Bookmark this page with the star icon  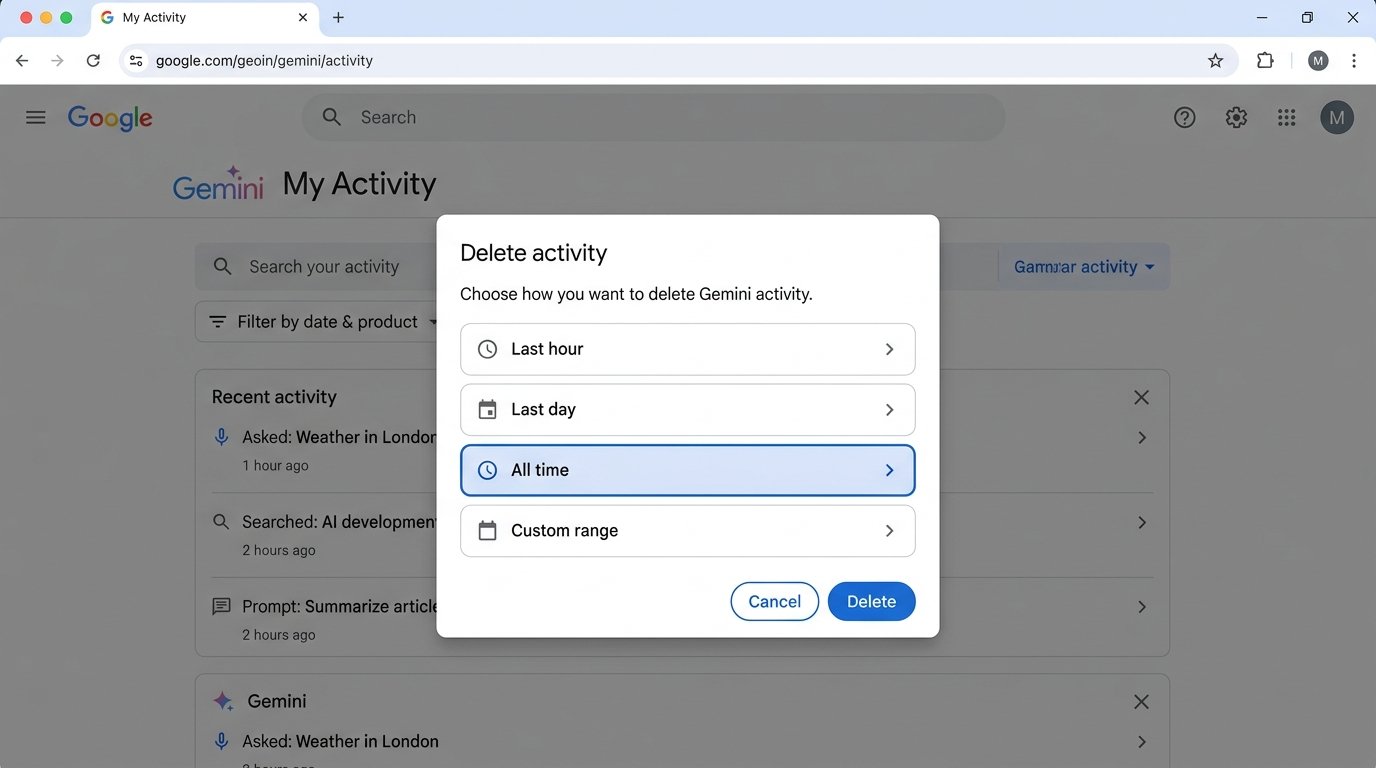coord(1215,61)
